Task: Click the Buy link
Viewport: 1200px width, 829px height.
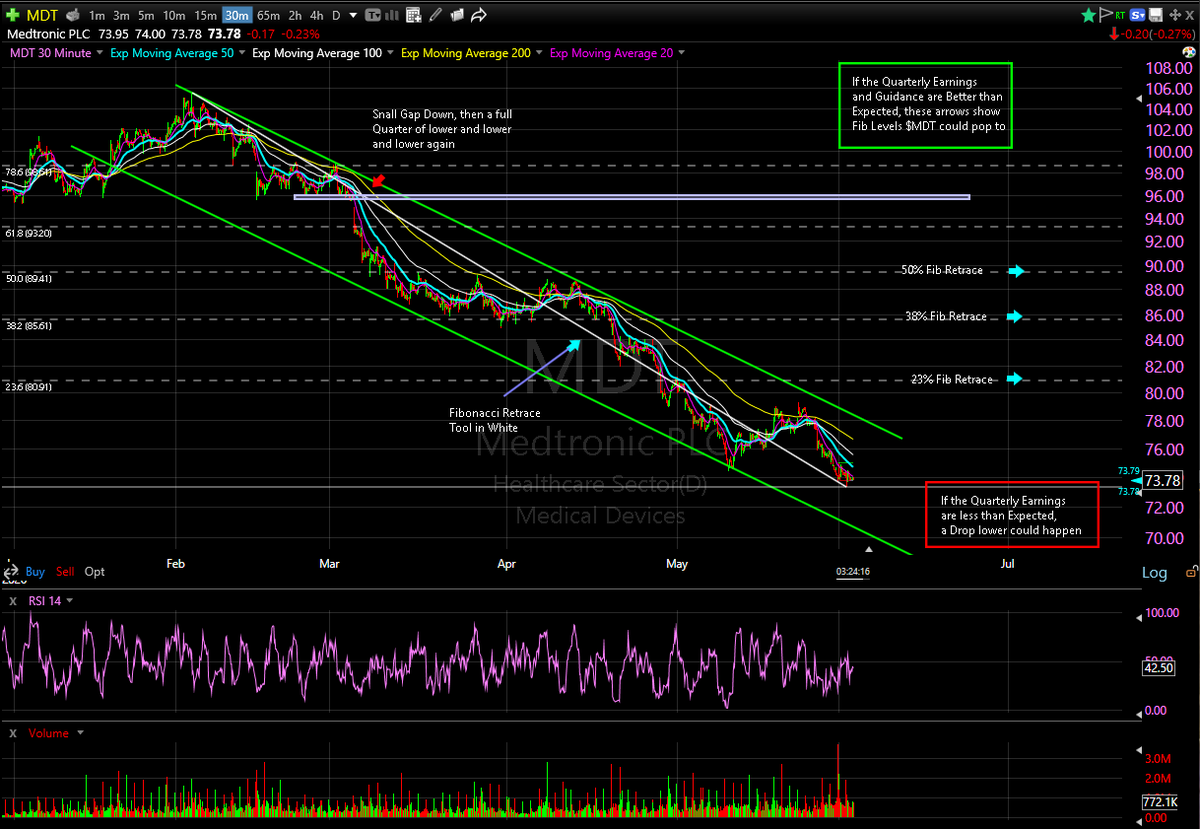Action: (35, 572)
